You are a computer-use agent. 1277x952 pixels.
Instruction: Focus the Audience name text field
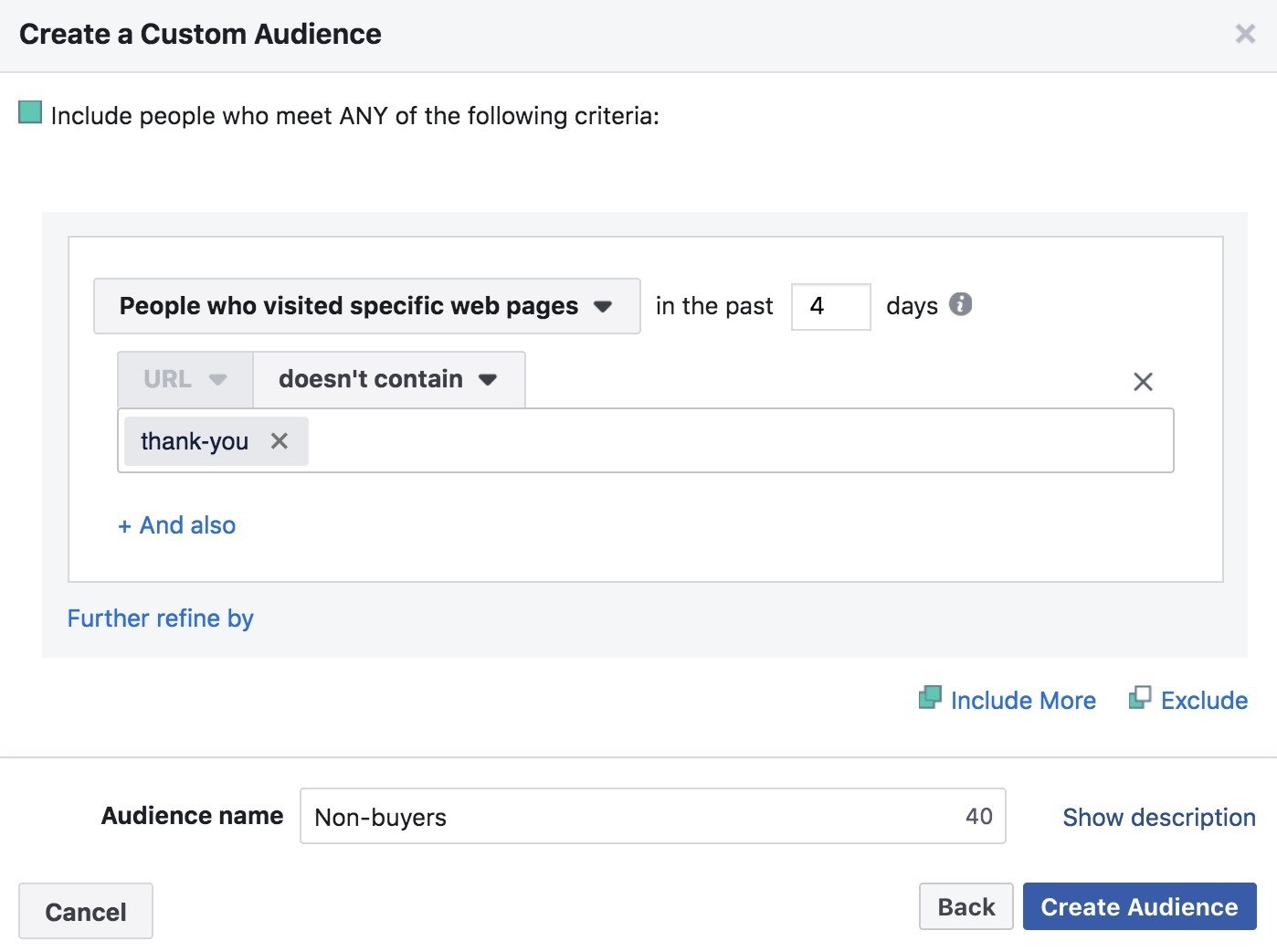pyautogui.click(x=630, y=817)
